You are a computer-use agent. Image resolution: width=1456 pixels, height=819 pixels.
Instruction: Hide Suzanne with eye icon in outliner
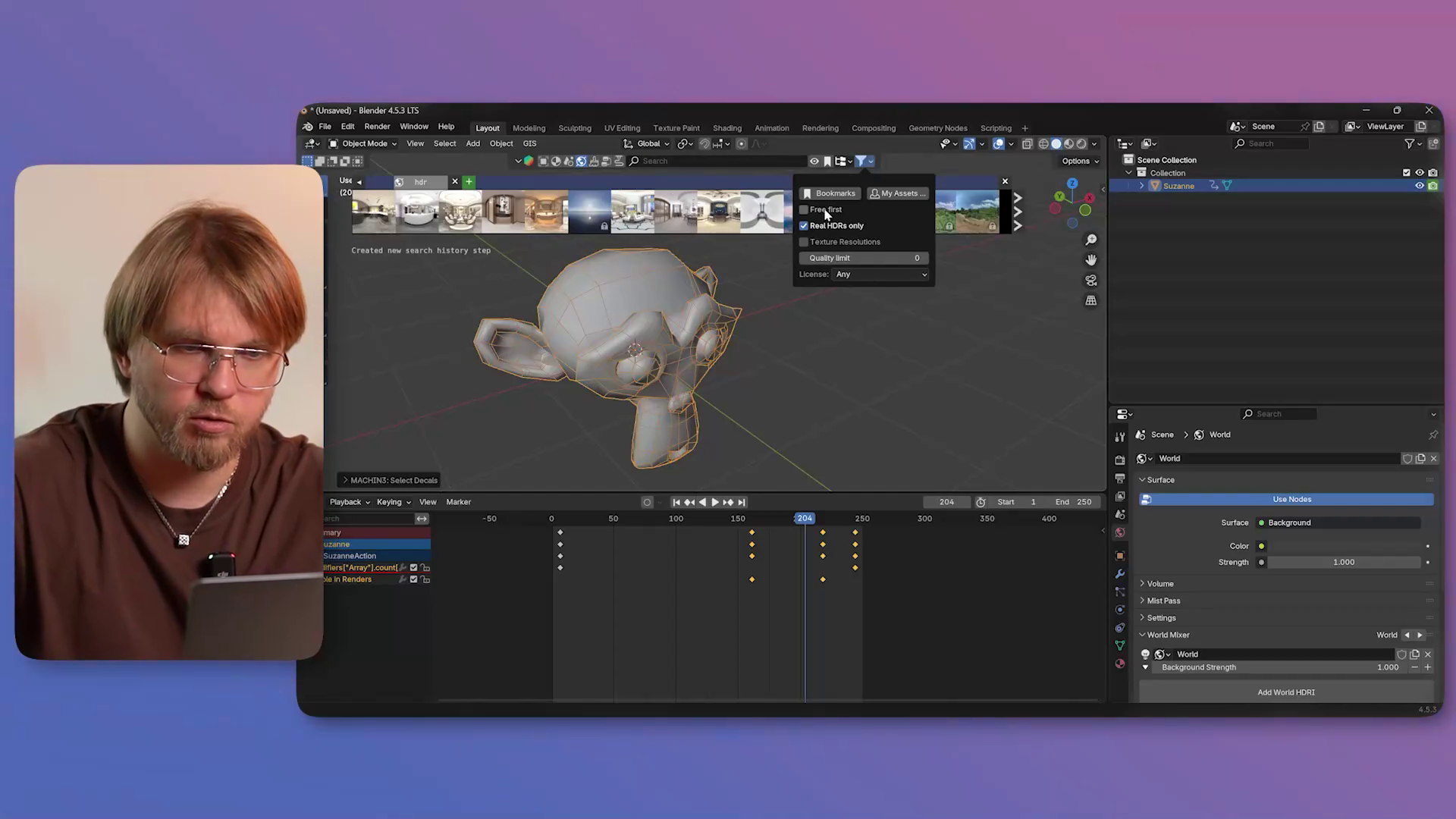(1419, 186)
